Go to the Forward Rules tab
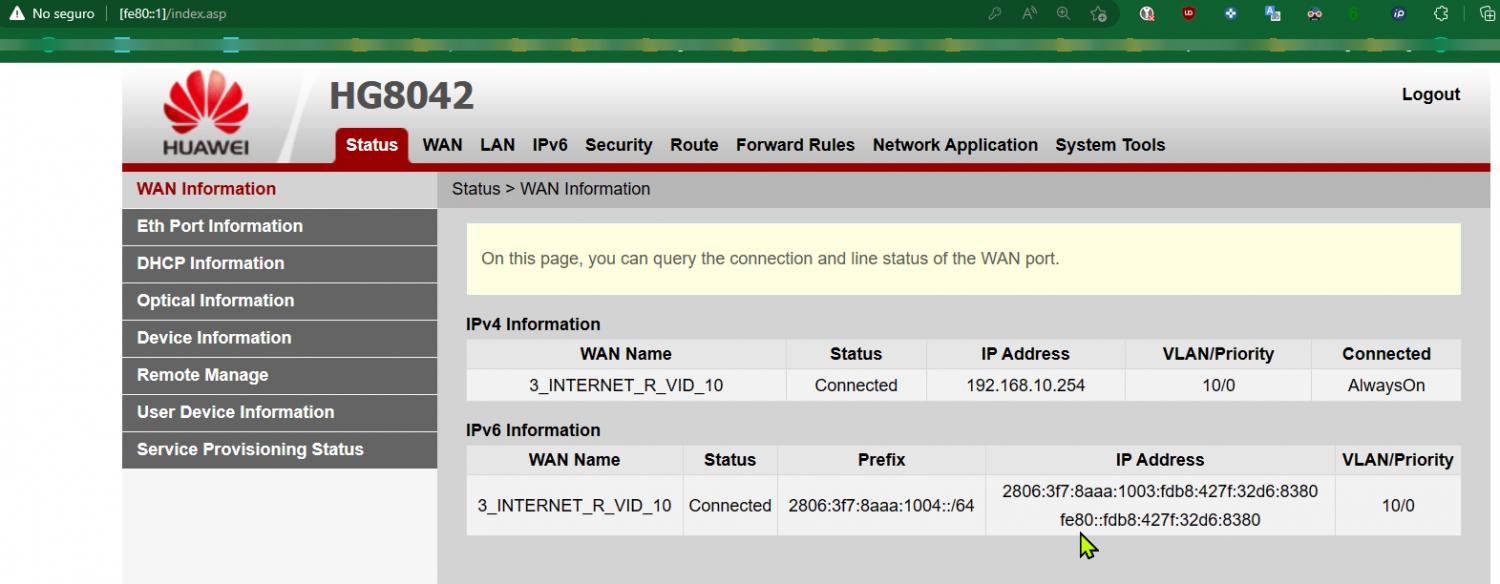Viewport: 1500px width, 584px height. pyautogui.click(x=795, y=145)
